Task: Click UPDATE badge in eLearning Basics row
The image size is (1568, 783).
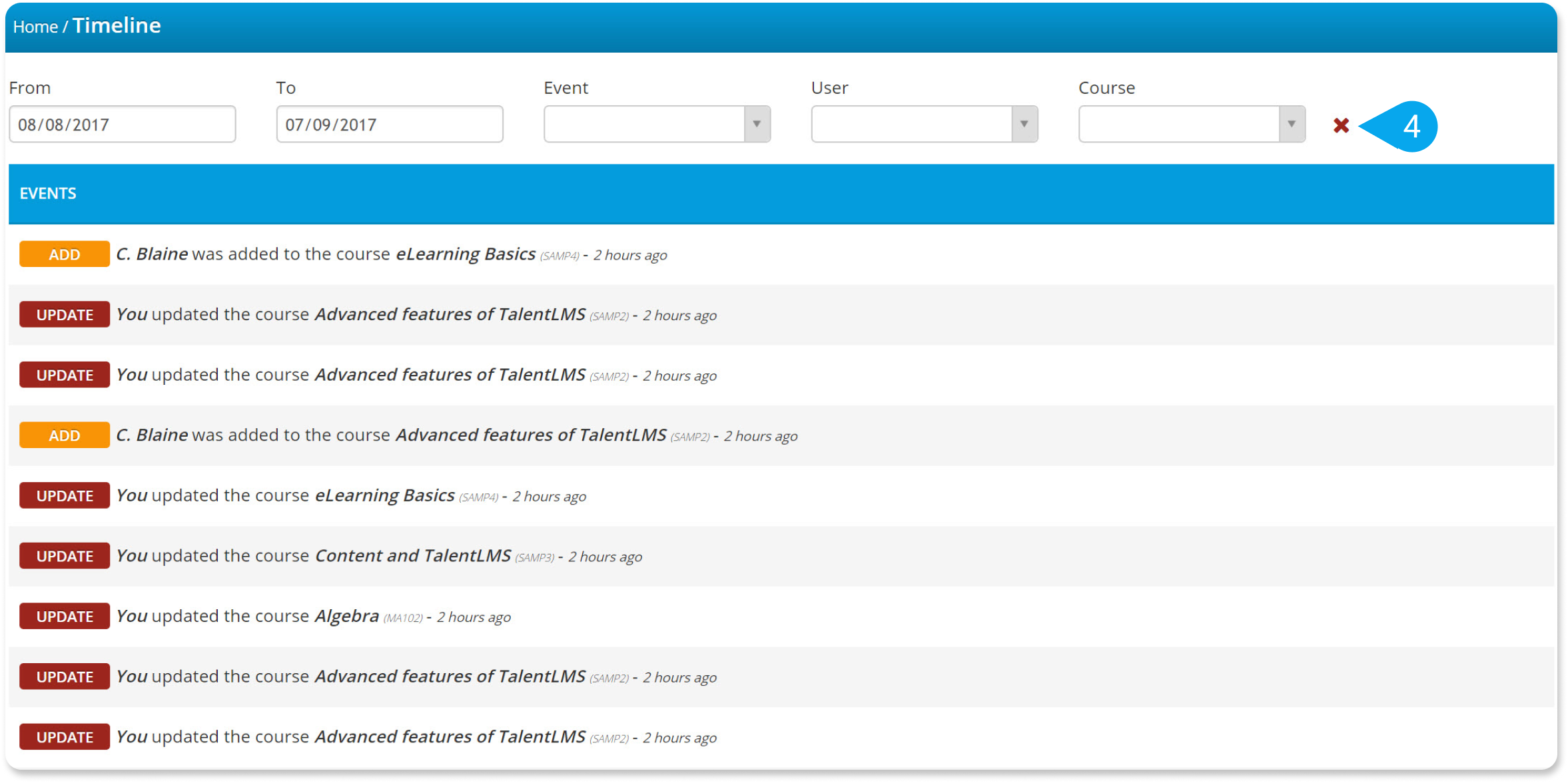Action: (x=65, y=496)
